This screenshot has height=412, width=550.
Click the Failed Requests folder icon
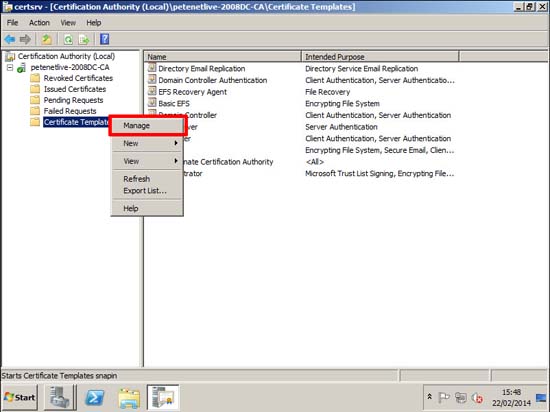click(35, 111)
